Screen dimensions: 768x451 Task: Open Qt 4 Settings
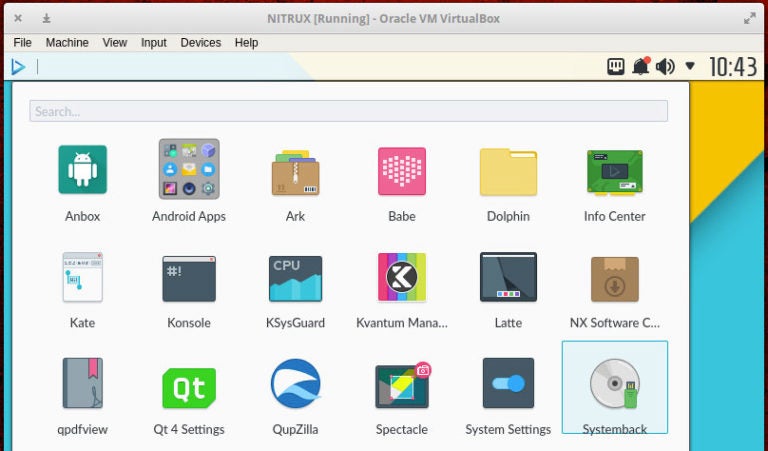[189, 388]
